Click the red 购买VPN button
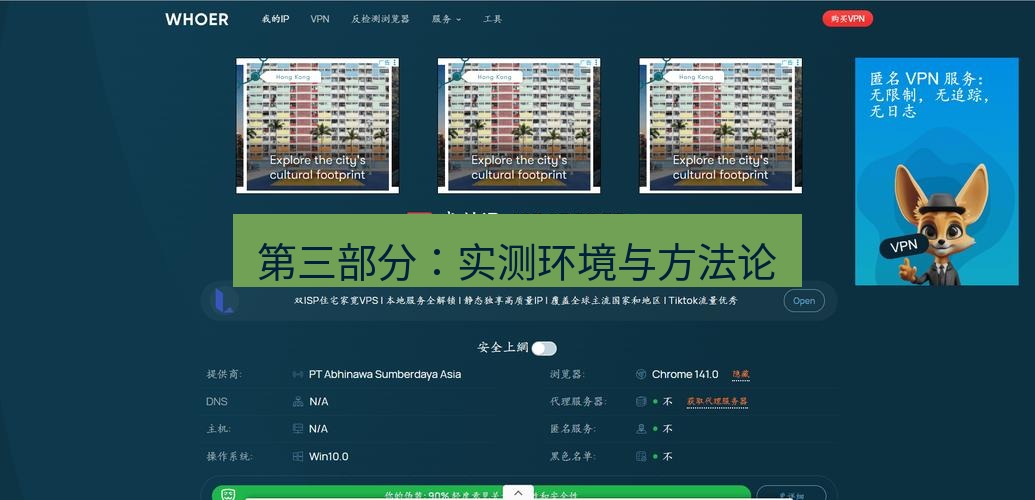Image resolution: width=1035 pixels, height=500 pixels. (x=848, y=19)
